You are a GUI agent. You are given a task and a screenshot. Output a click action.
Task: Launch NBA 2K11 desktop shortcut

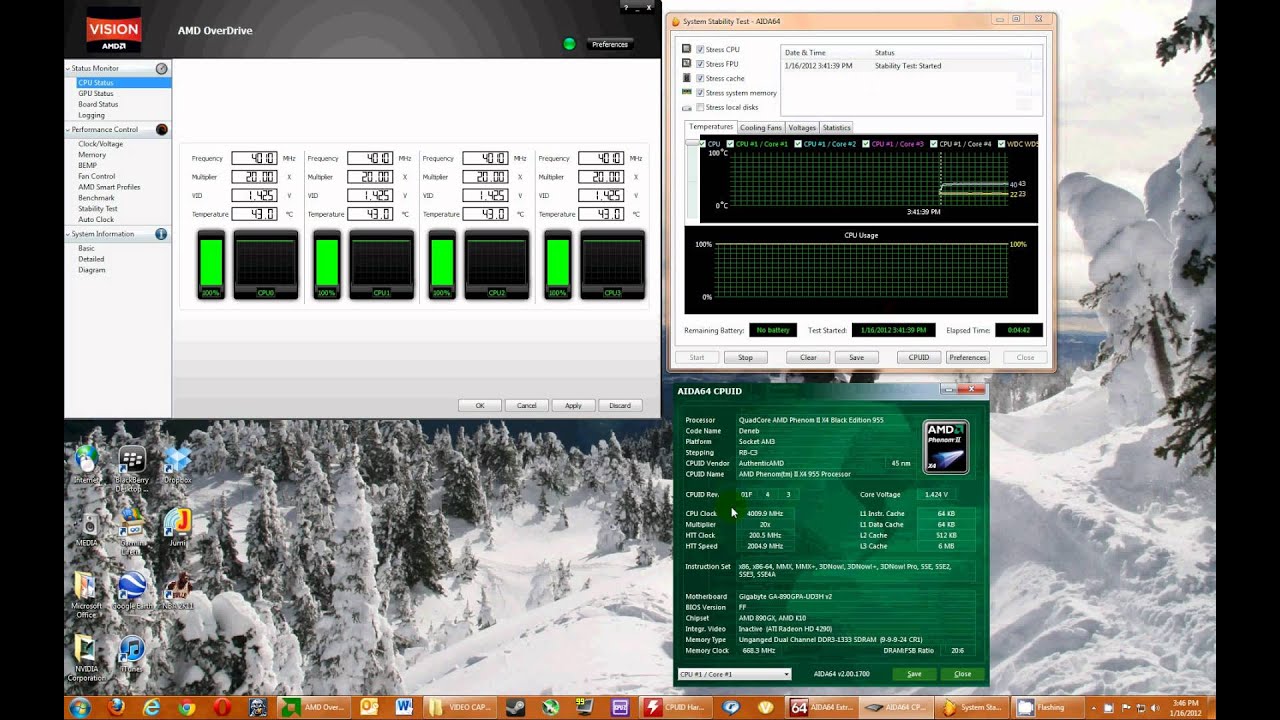click(x=177, y=591)
